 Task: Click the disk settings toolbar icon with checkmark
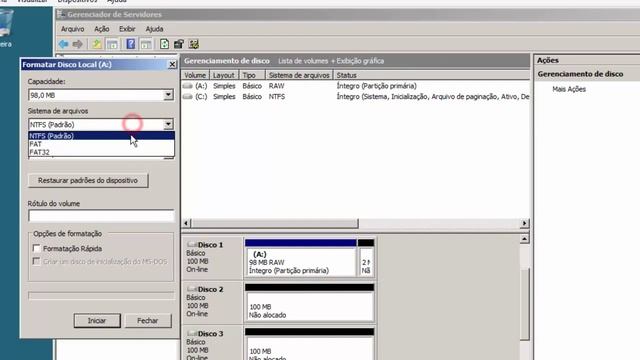pyautogui.click(x=194, y=44)
